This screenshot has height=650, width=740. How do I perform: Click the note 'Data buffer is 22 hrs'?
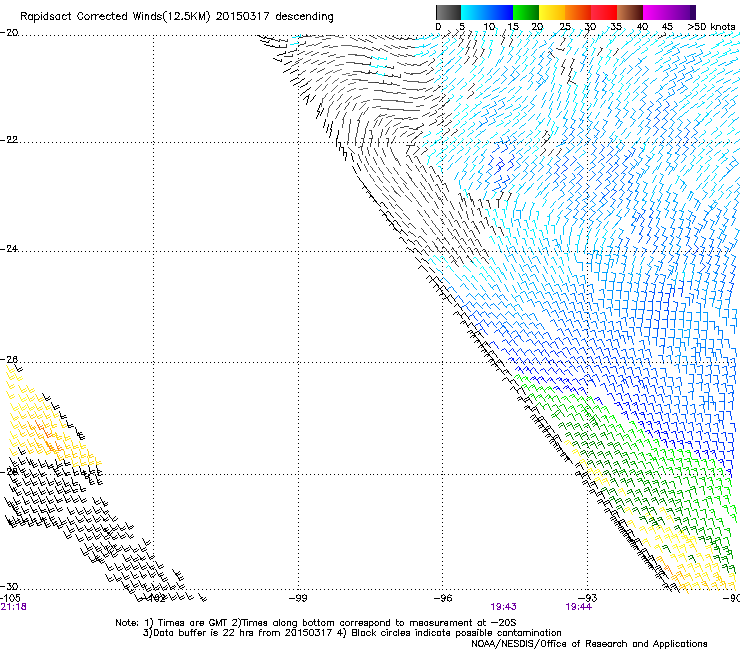pos(204,633)
